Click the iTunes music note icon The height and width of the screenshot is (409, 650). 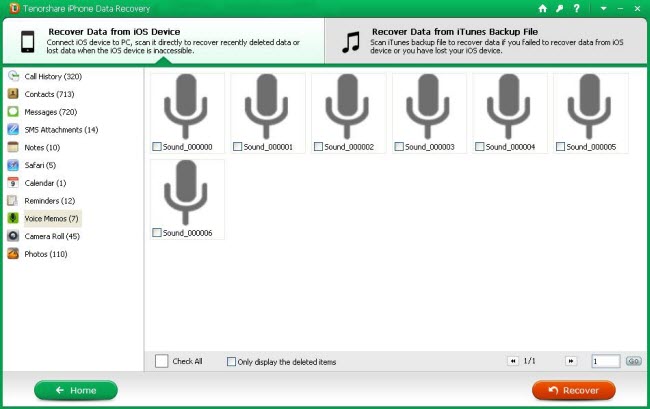(x=351, y=42)
